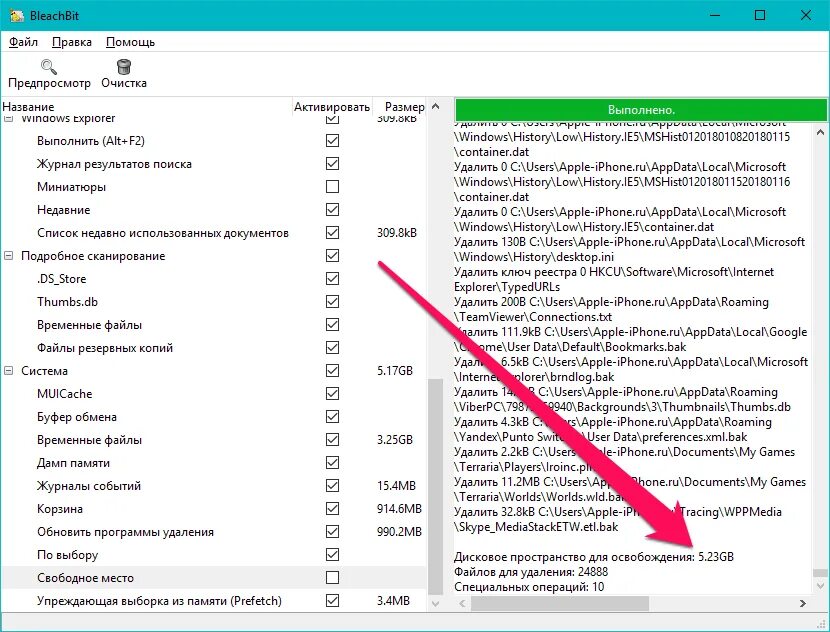830x632 pixels.
Task: Select the Миниатюры tree row
Action: [x=214, y=187]
